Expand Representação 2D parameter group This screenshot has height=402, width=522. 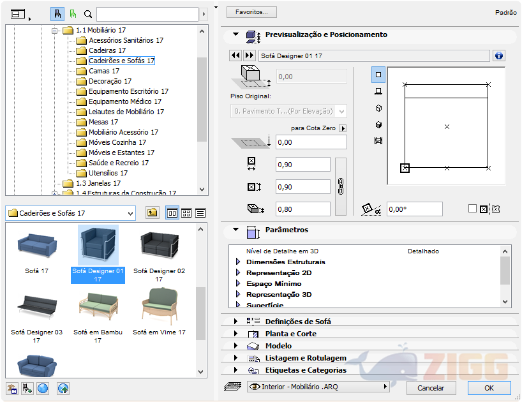click(238, 273)
